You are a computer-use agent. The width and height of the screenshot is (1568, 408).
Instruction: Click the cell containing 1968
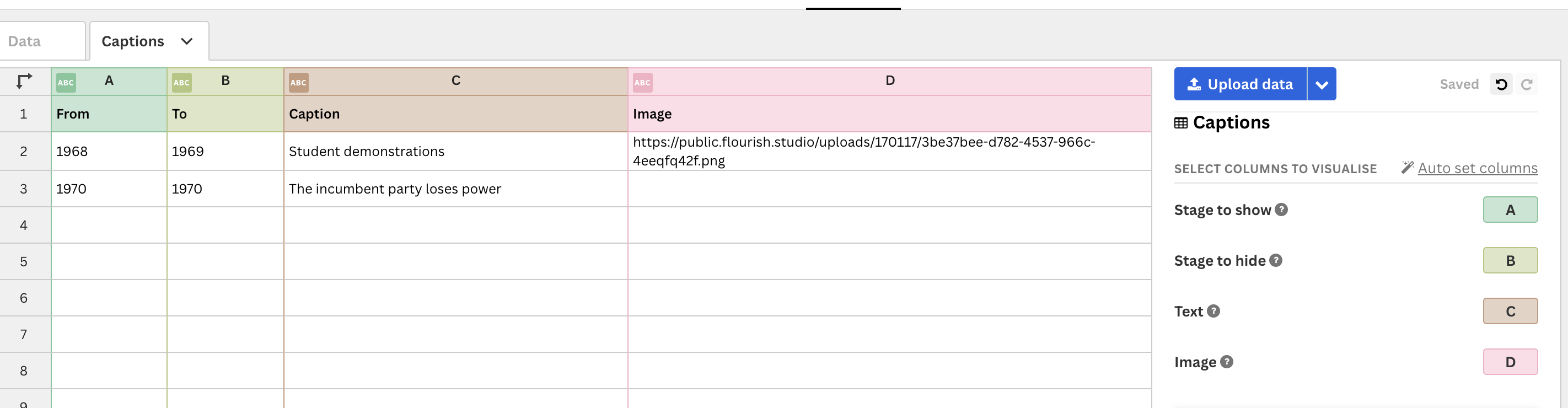point(109,151)
